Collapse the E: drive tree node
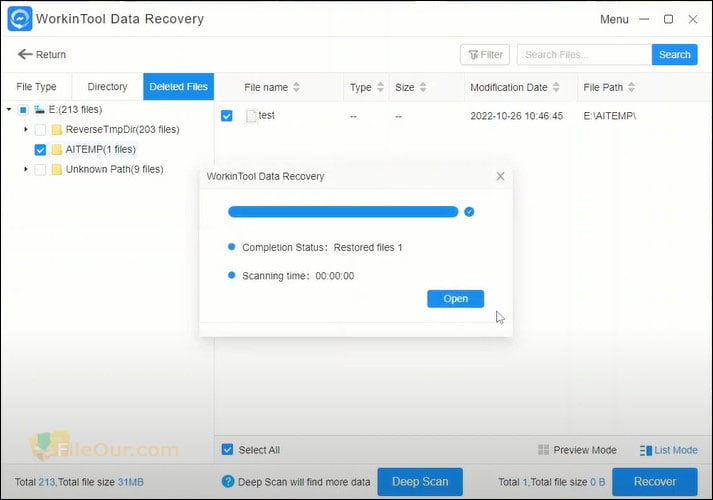This screenshot has width=713, height=500. [x=9, y=110]
